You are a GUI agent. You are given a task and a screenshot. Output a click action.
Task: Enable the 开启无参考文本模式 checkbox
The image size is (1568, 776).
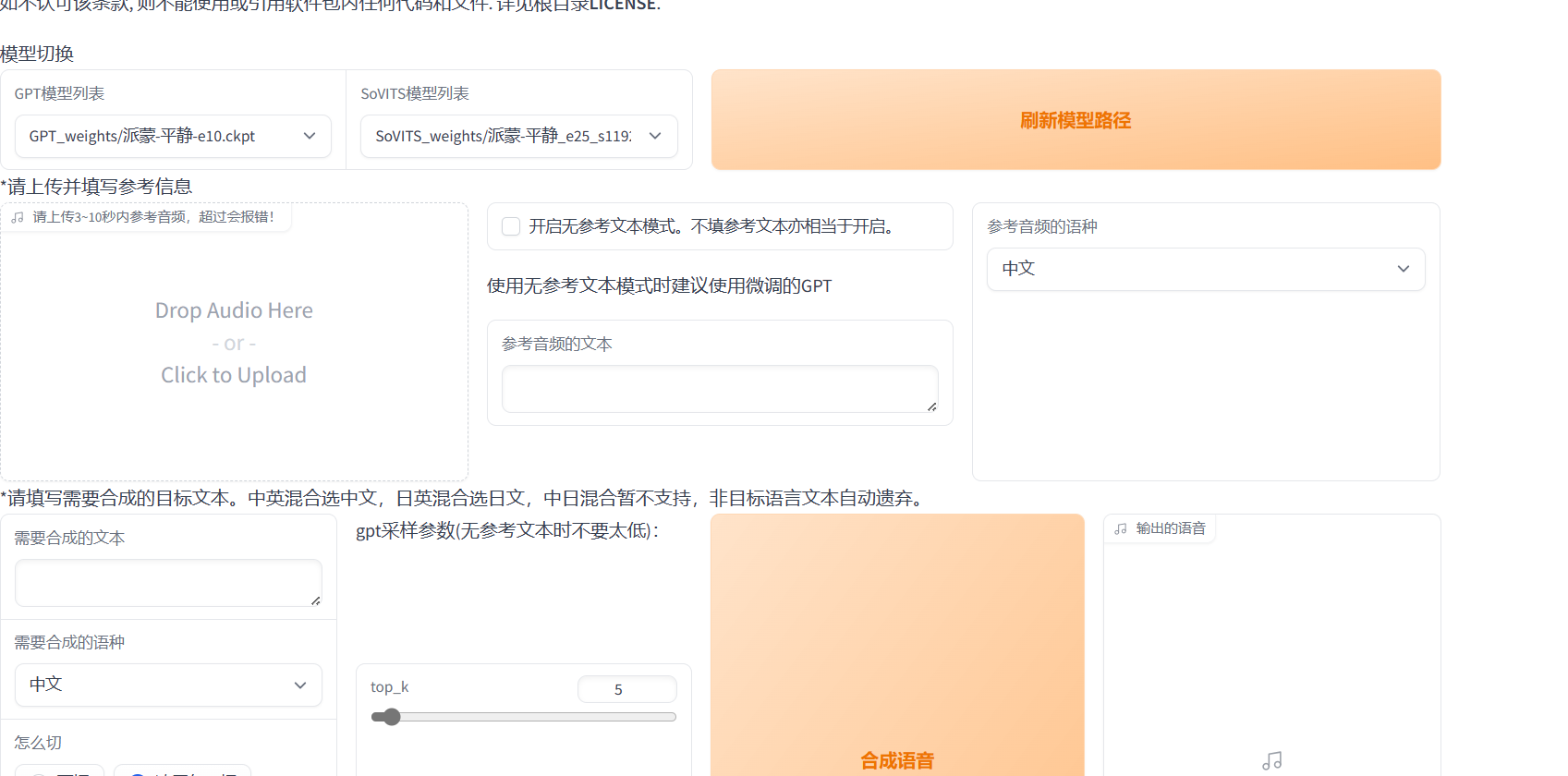[x=511, y=226]
